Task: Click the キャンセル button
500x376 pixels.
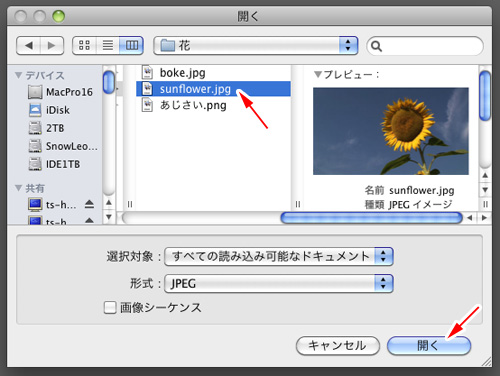Action: (338, 346)
